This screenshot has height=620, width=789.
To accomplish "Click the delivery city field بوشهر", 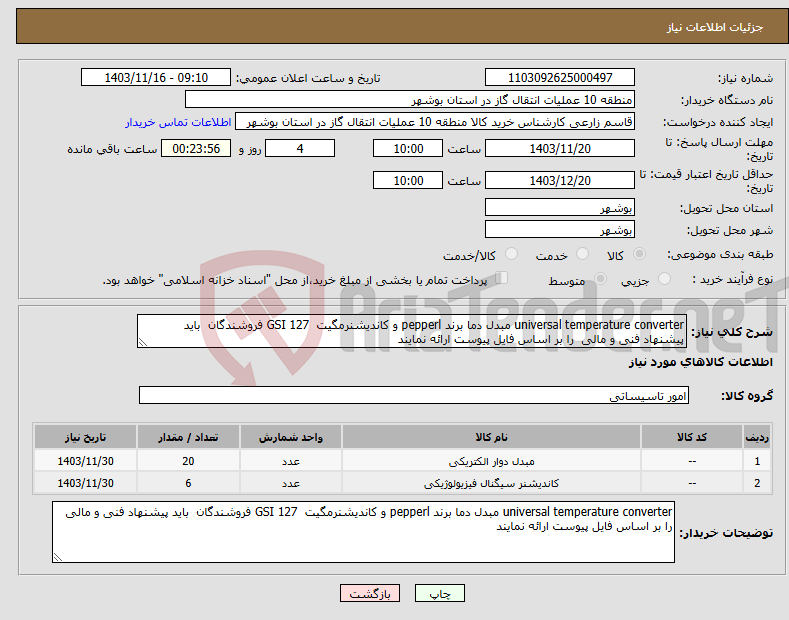I will [560, 229].
